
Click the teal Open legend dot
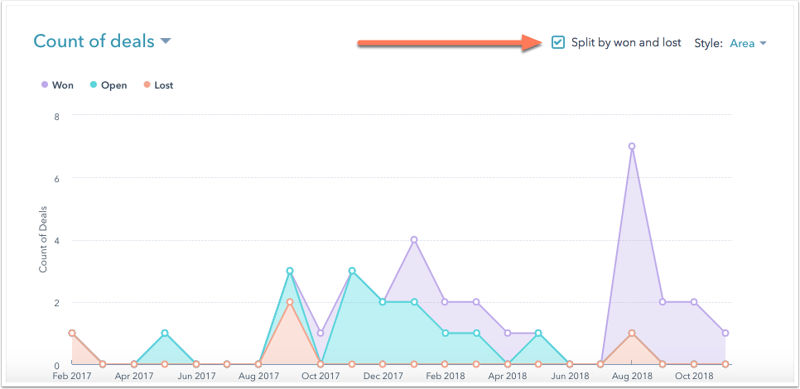pyautogui.click(x=94, y=85)
